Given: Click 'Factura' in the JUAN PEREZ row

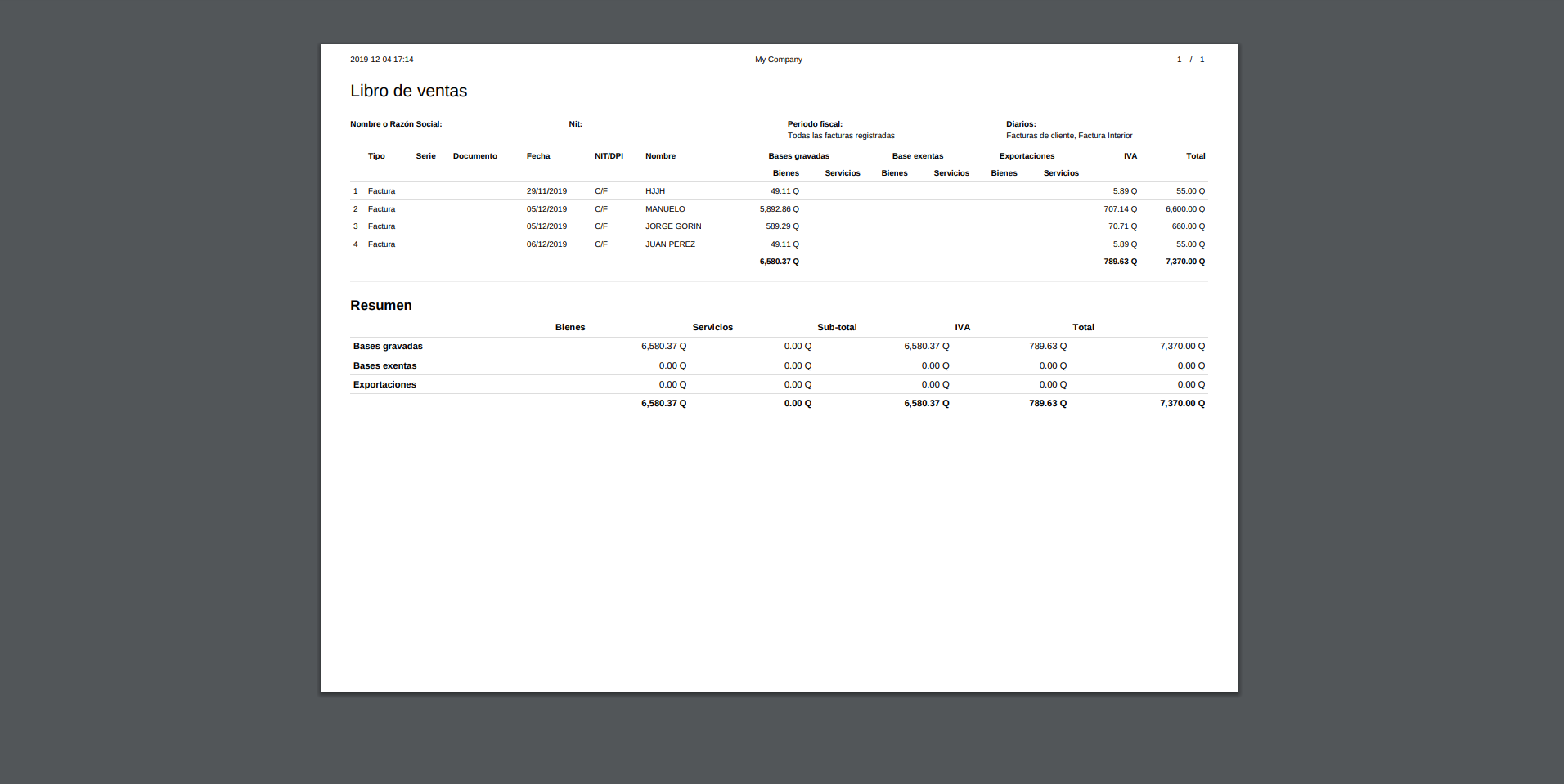Looking at the screenshot, I should click(x=381, y=244).
